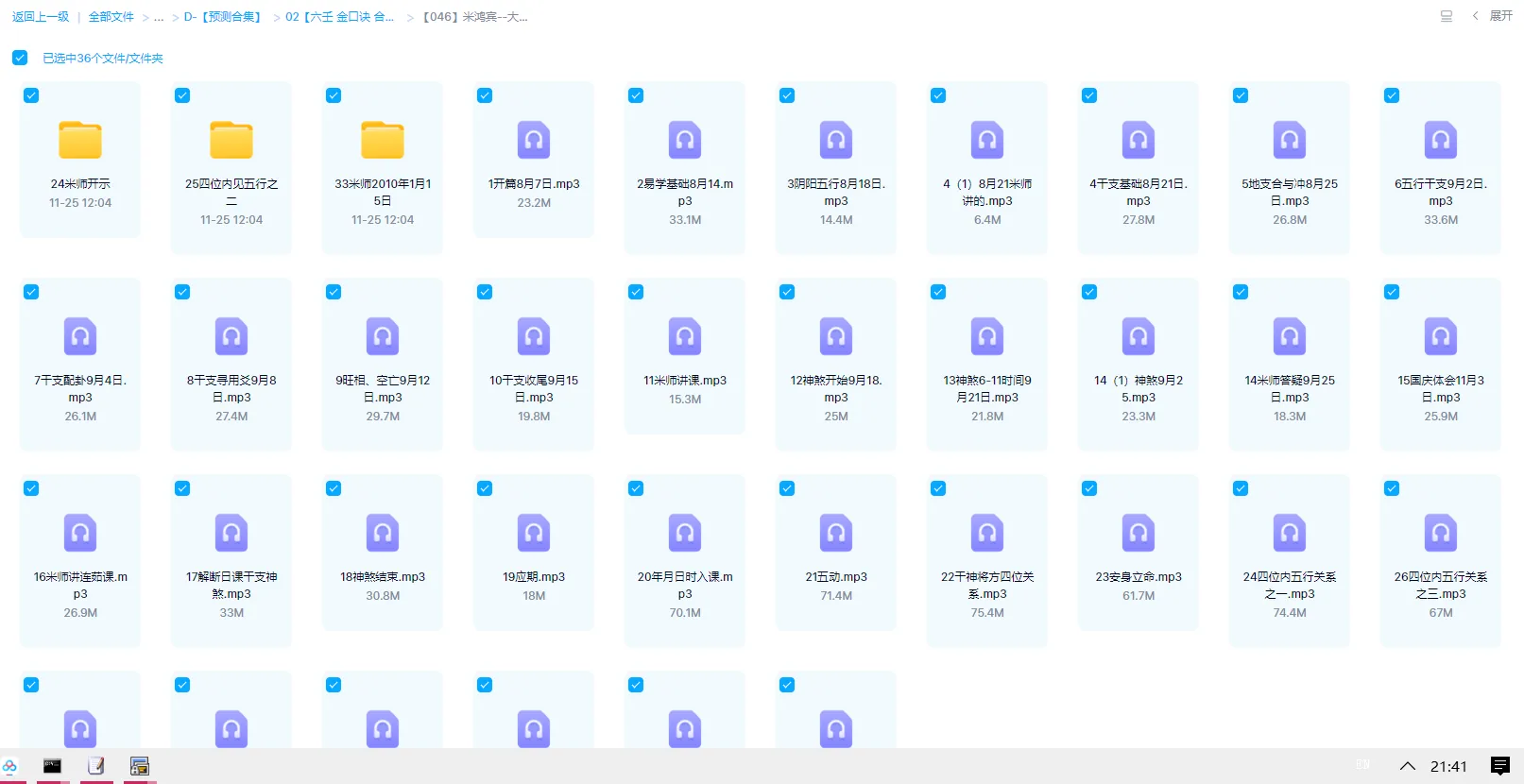
Task: Expand the collapsed breadcrumb ellipsis
Action: pos(159,17)
